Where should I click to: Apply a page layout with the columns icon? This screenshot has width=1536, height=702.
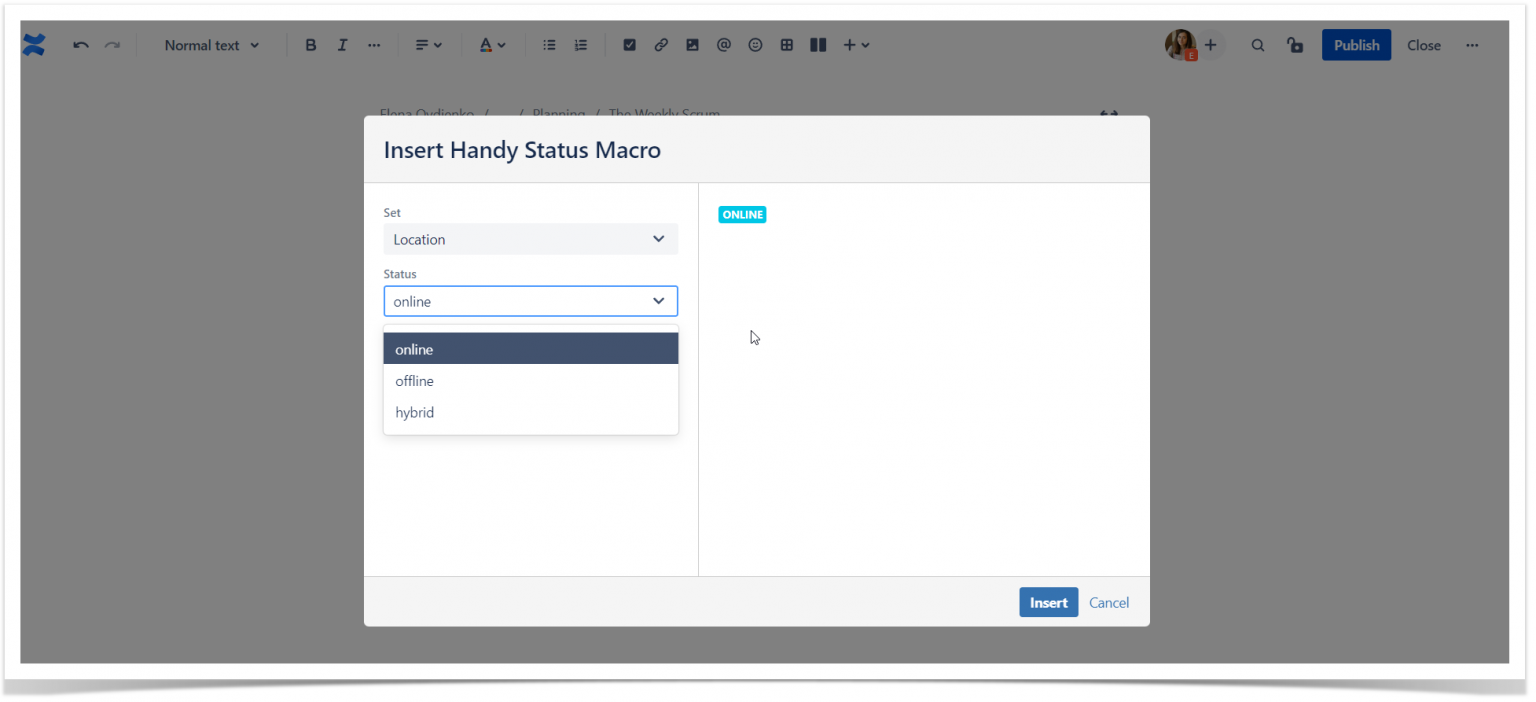[818, 44]
